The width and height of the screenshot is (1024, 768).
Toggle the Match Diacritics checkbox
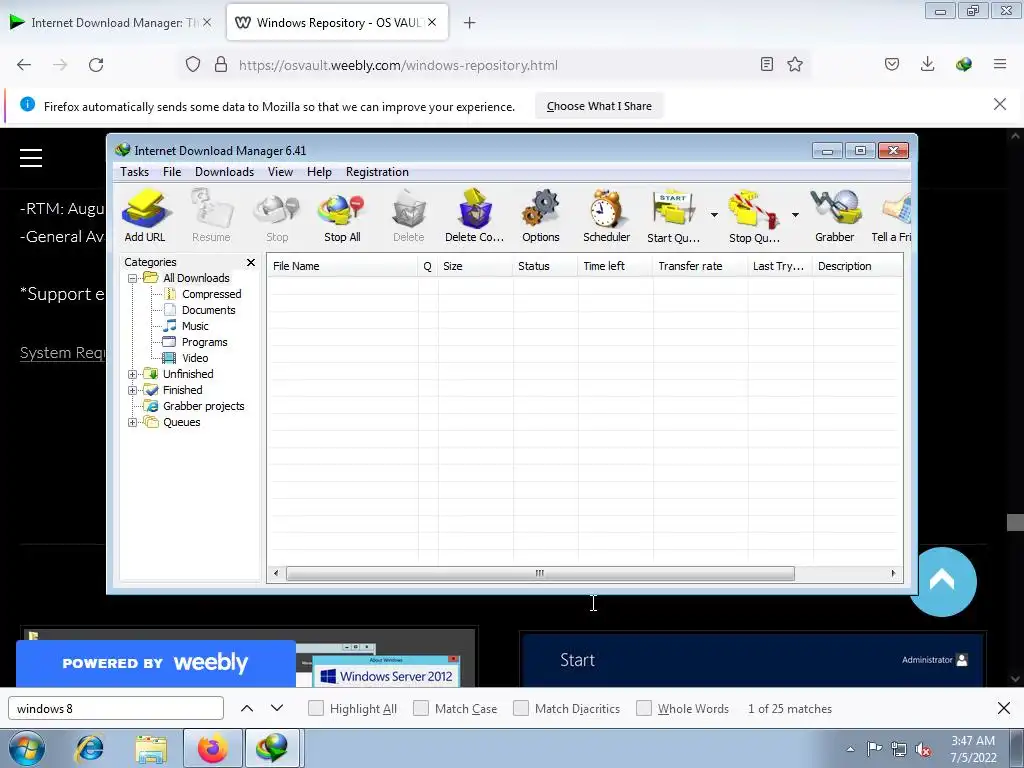(520, 709)
